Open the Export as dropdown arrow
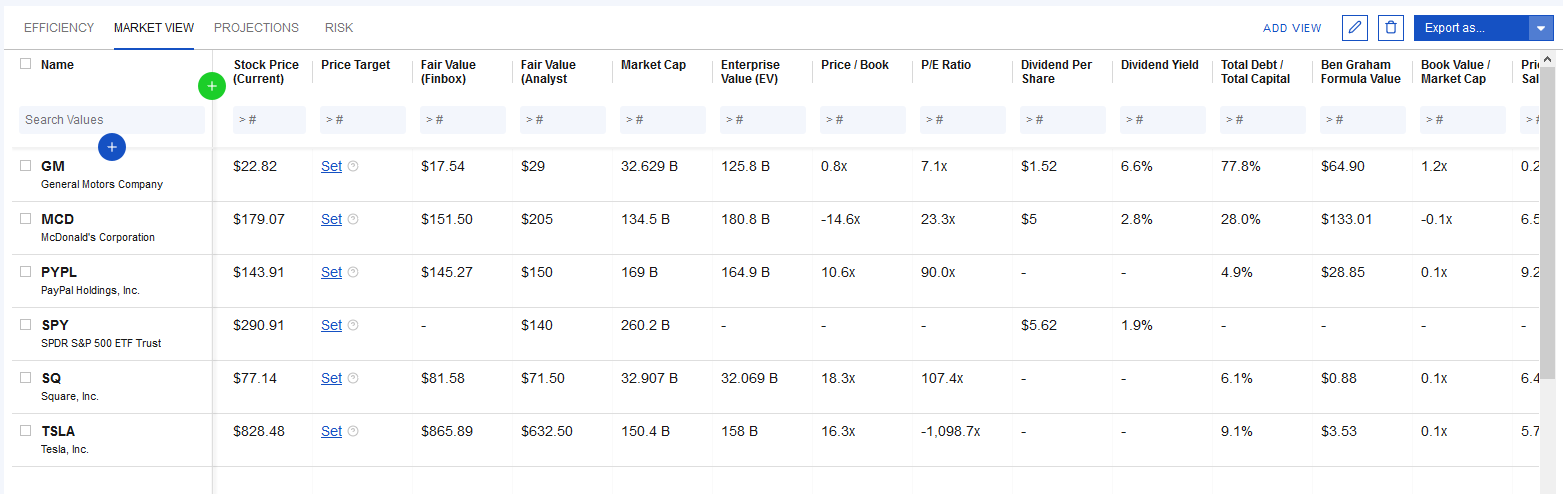 click(x=1540, y=28)
